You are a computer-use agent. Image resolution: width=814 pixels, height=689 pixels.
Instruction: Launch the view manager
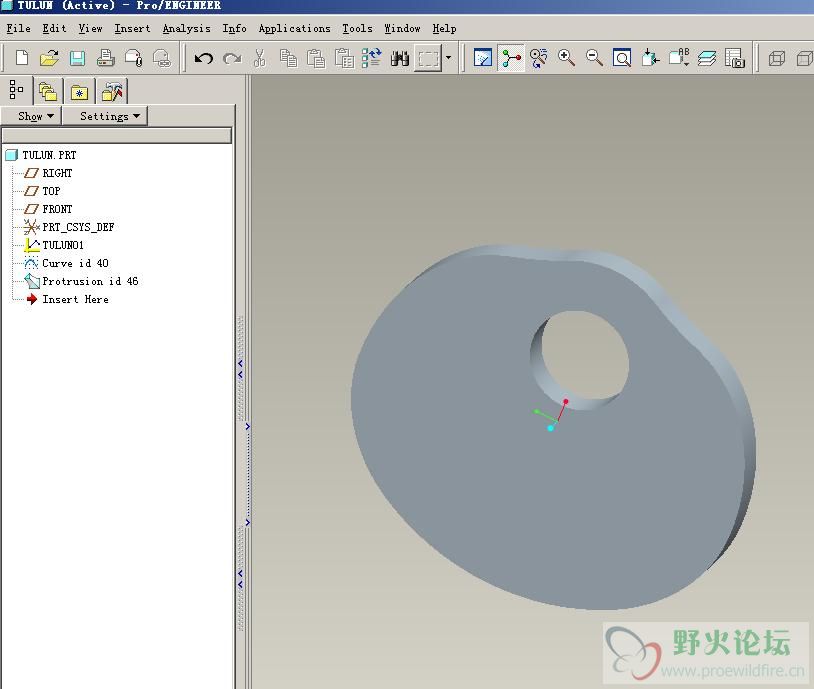tap(735, 58)
